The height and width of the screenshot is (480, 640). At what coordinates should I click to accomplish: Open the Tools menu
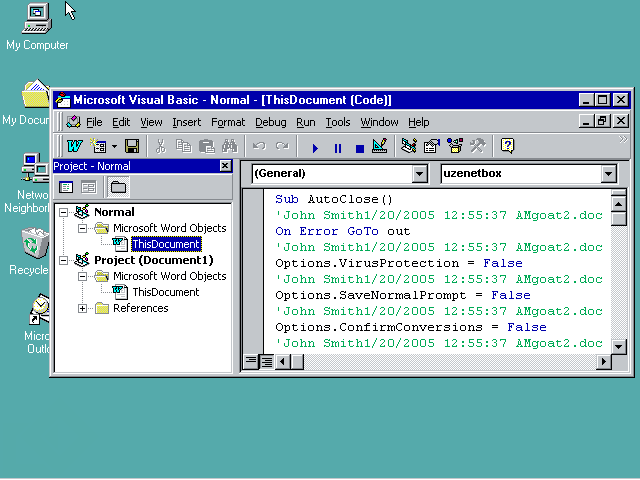(338, 122)
